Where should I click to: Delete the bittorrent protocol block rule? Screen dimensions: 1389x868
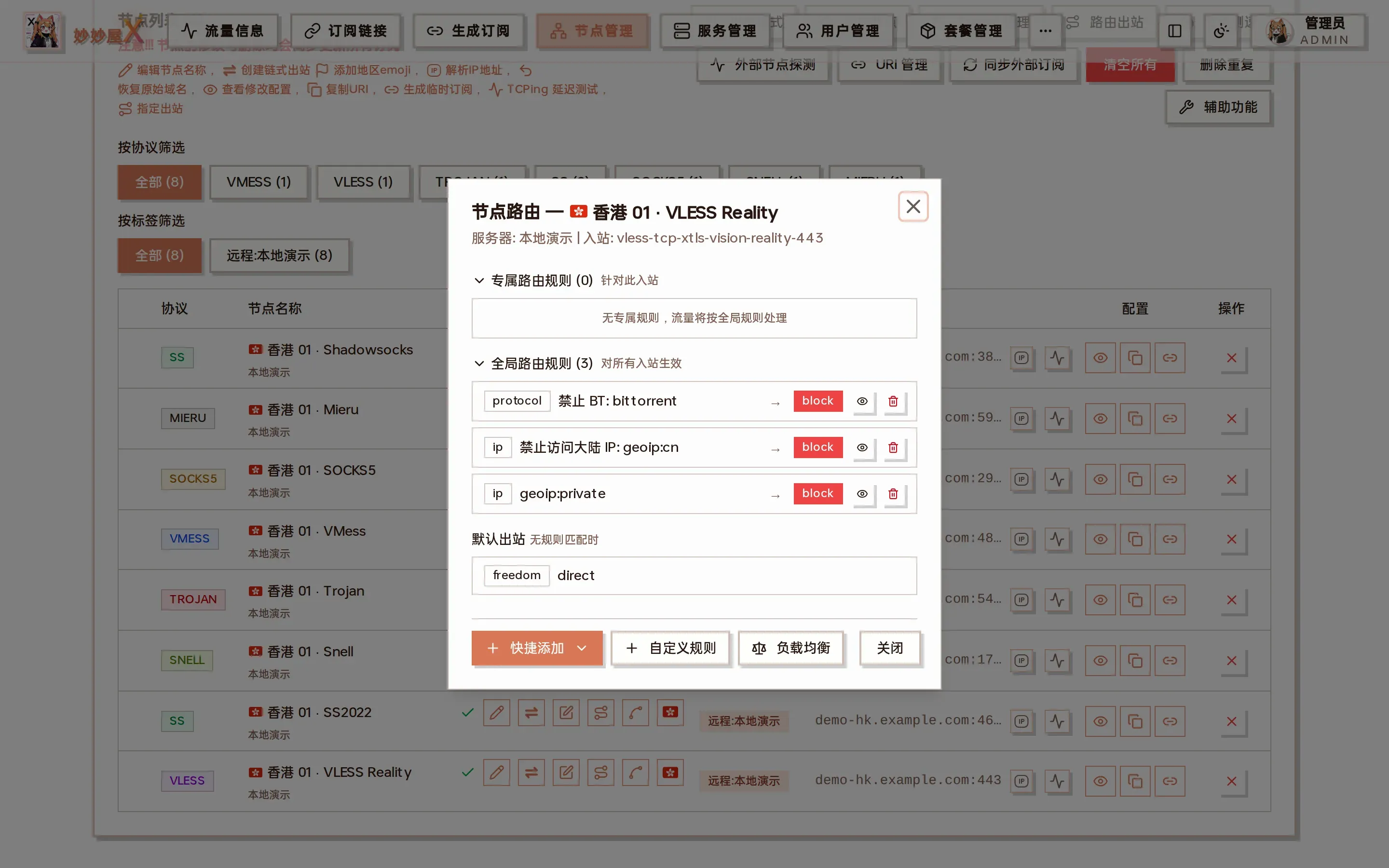point(893,401)
